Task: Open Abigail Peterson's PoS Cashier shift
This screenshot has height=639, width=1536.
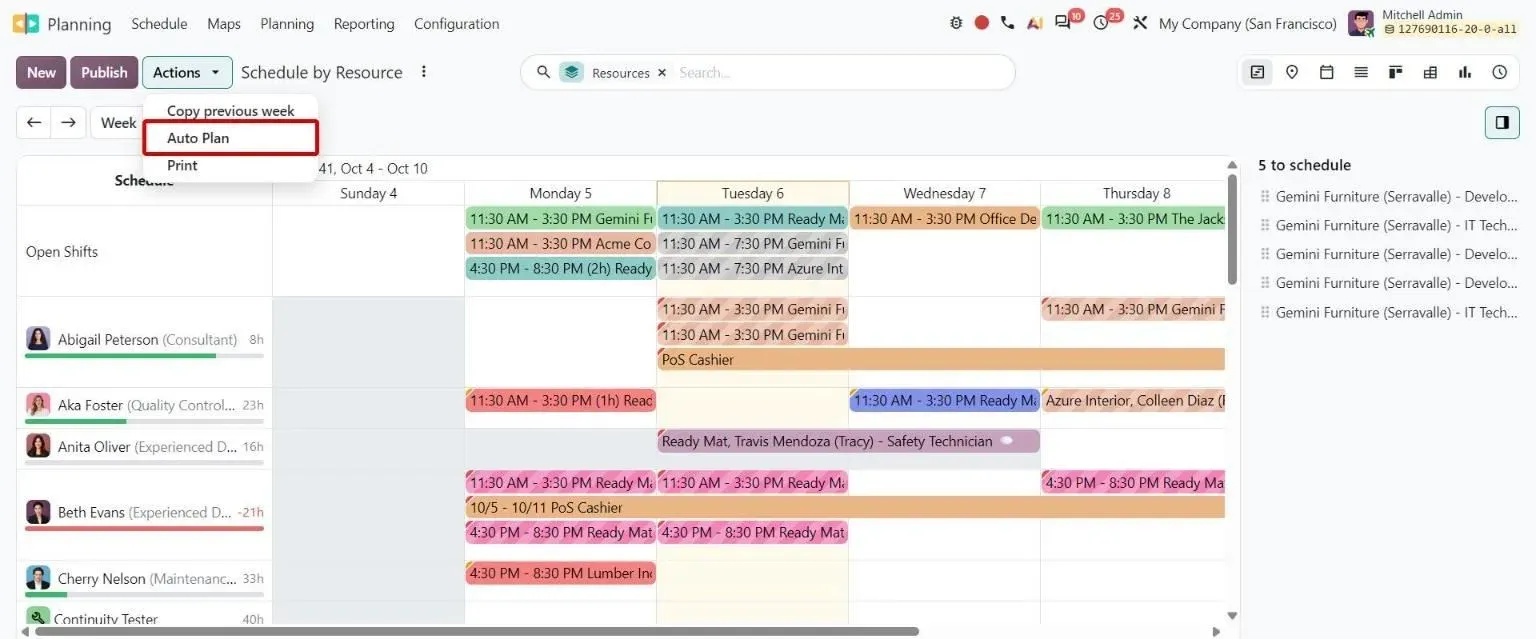Action: [941, 359]
